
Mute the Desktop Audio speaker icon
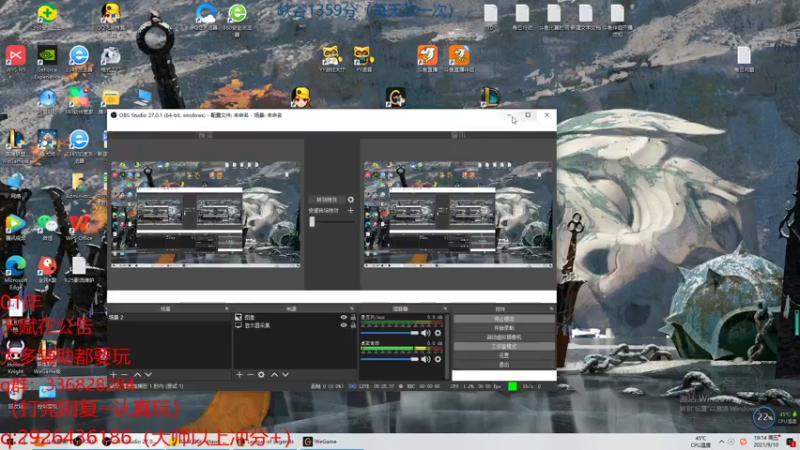426,359
